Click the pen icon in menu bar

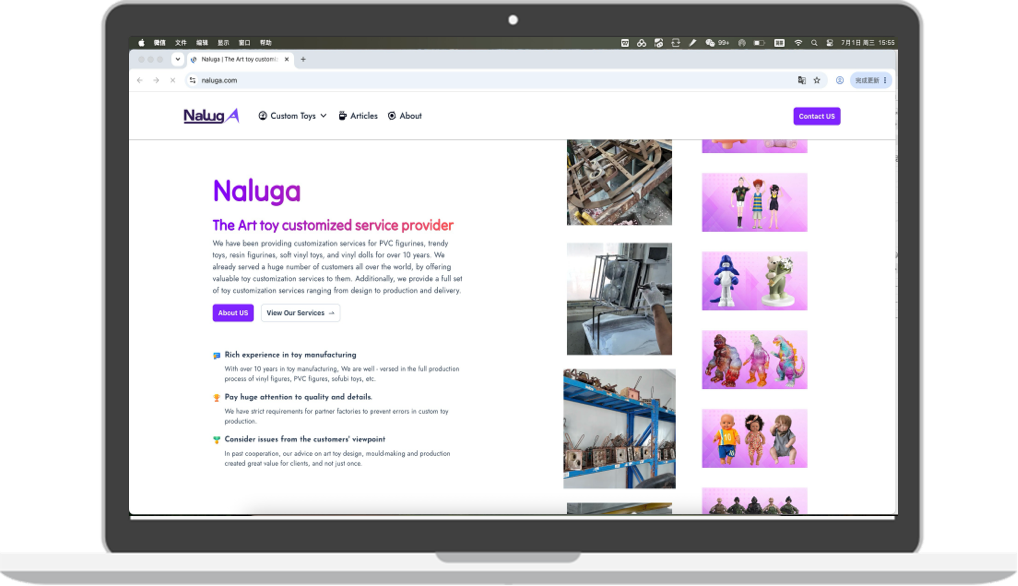[693, 43]
